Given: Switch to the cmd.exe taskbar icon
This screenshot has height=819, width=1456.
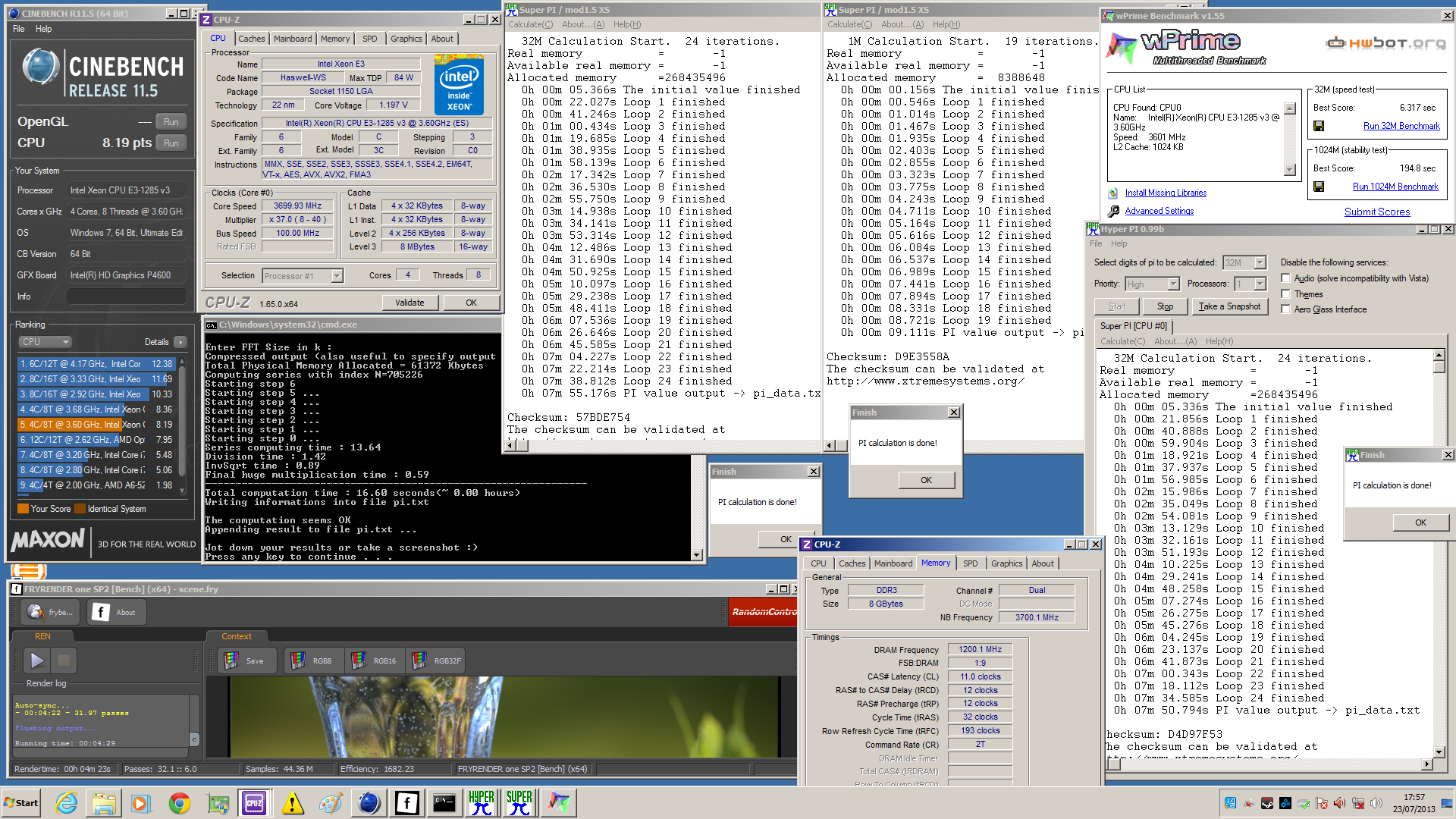Looking at the screenshot, I should pyautogui.click(x=444, y=803).
